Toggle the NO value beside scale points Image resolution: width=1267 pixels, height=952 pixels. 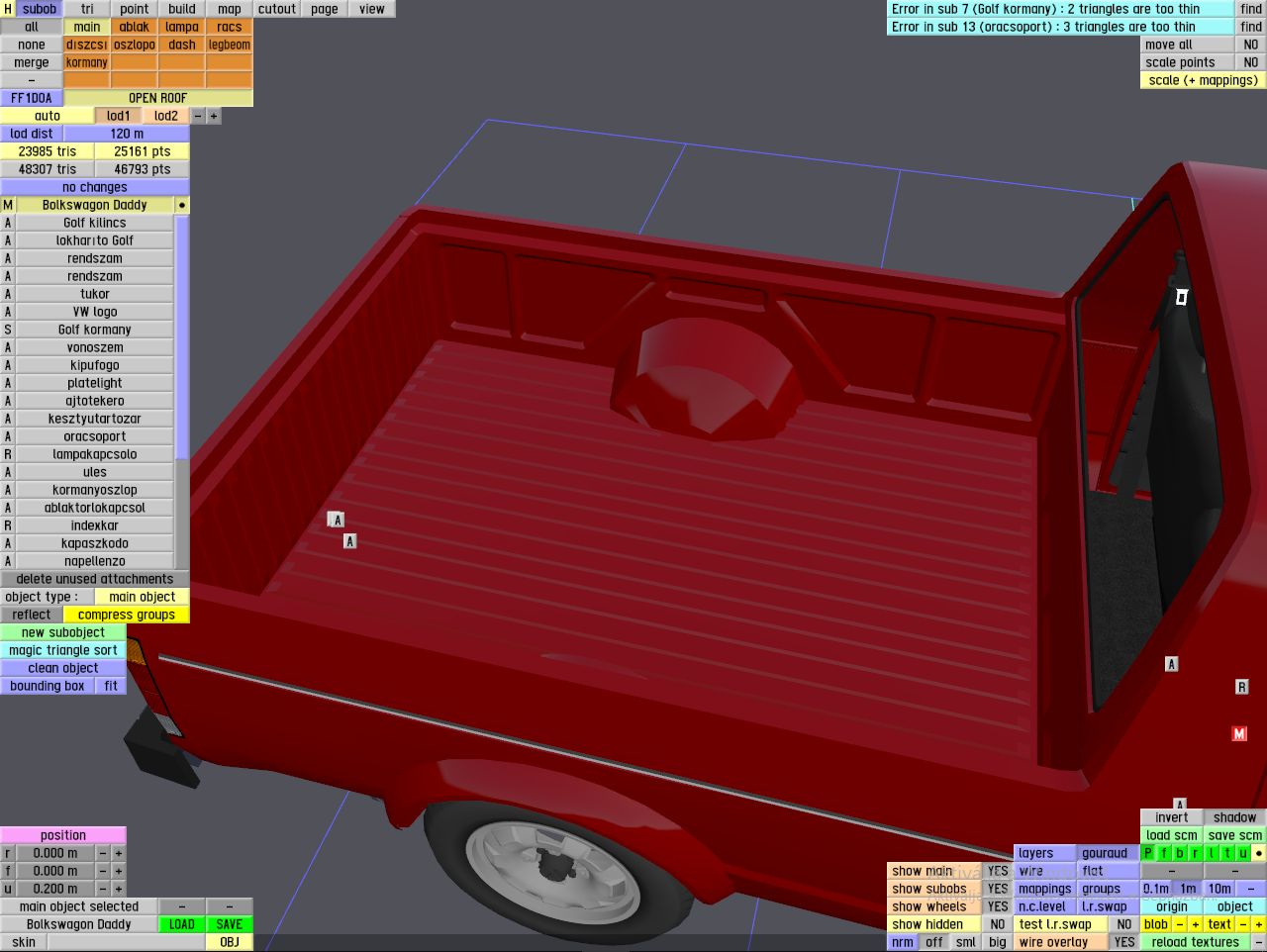pos(1251,62)
